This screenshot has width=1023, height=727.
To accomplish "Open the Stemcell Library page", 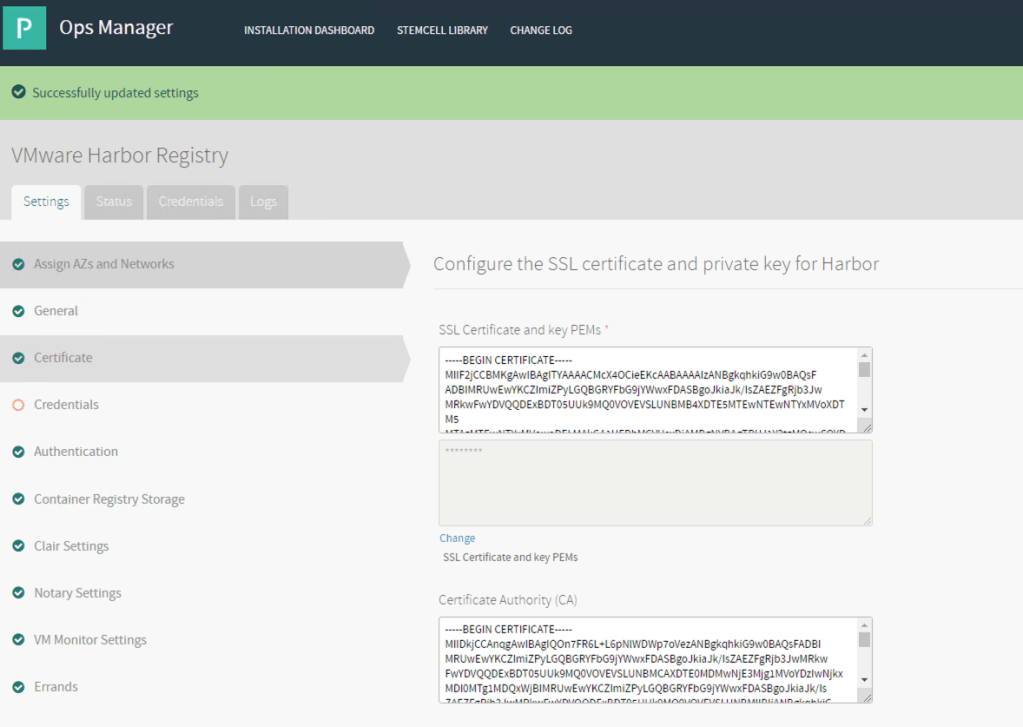I will 442,30.
